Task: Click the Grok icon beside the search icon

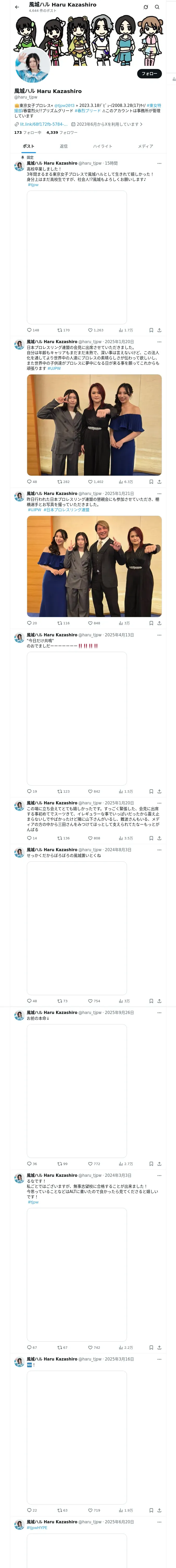Action: [146, 7]
